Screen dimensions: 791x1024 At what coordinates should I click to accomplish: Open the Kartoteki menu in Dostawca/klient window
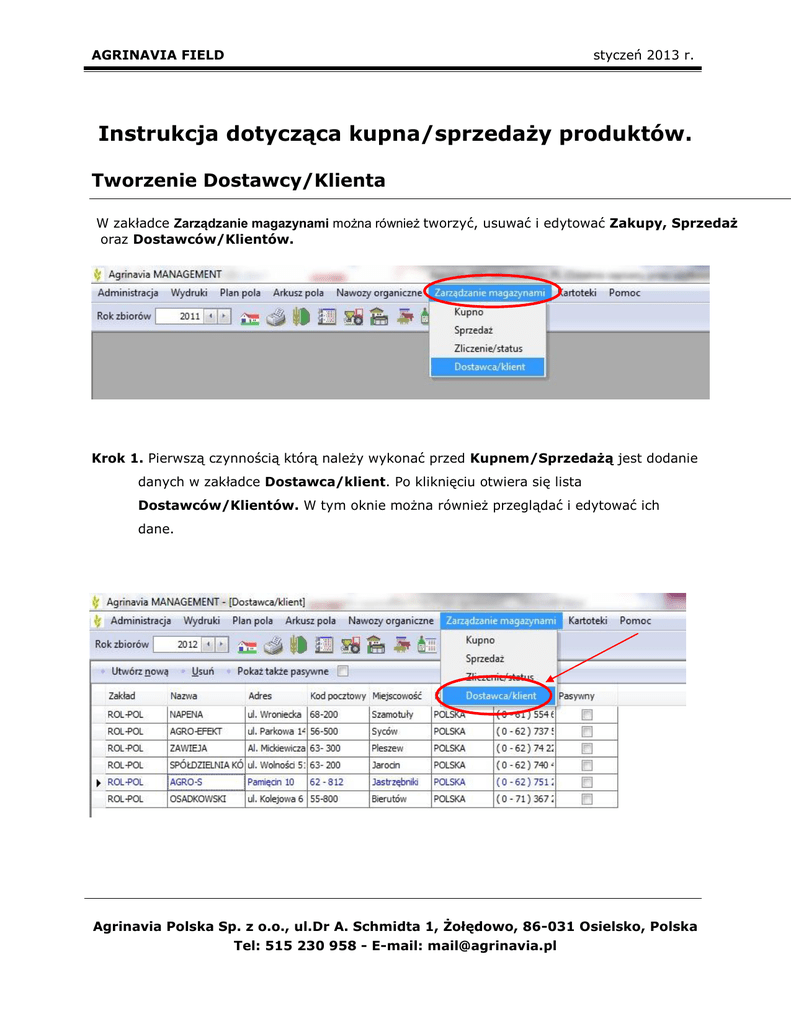587,621
